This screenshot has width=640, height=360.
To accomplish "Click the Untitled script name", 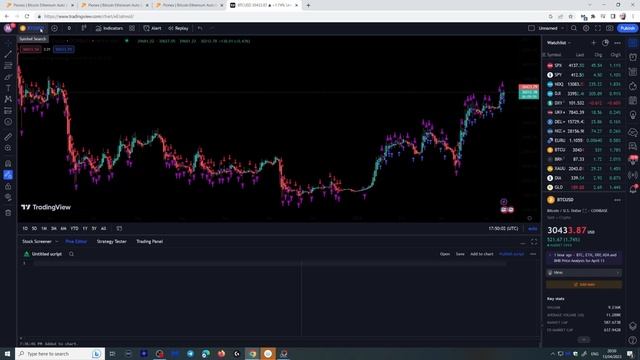I will click(47, 254).
